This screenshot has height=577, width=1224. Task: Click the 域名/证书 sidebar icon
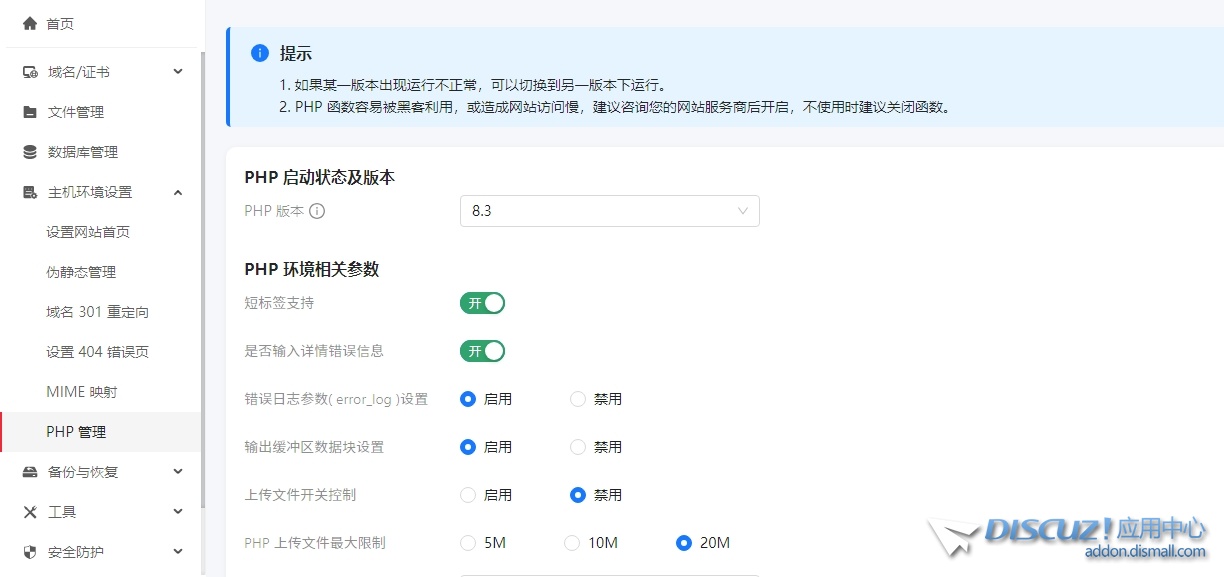[x=30, y=72]
